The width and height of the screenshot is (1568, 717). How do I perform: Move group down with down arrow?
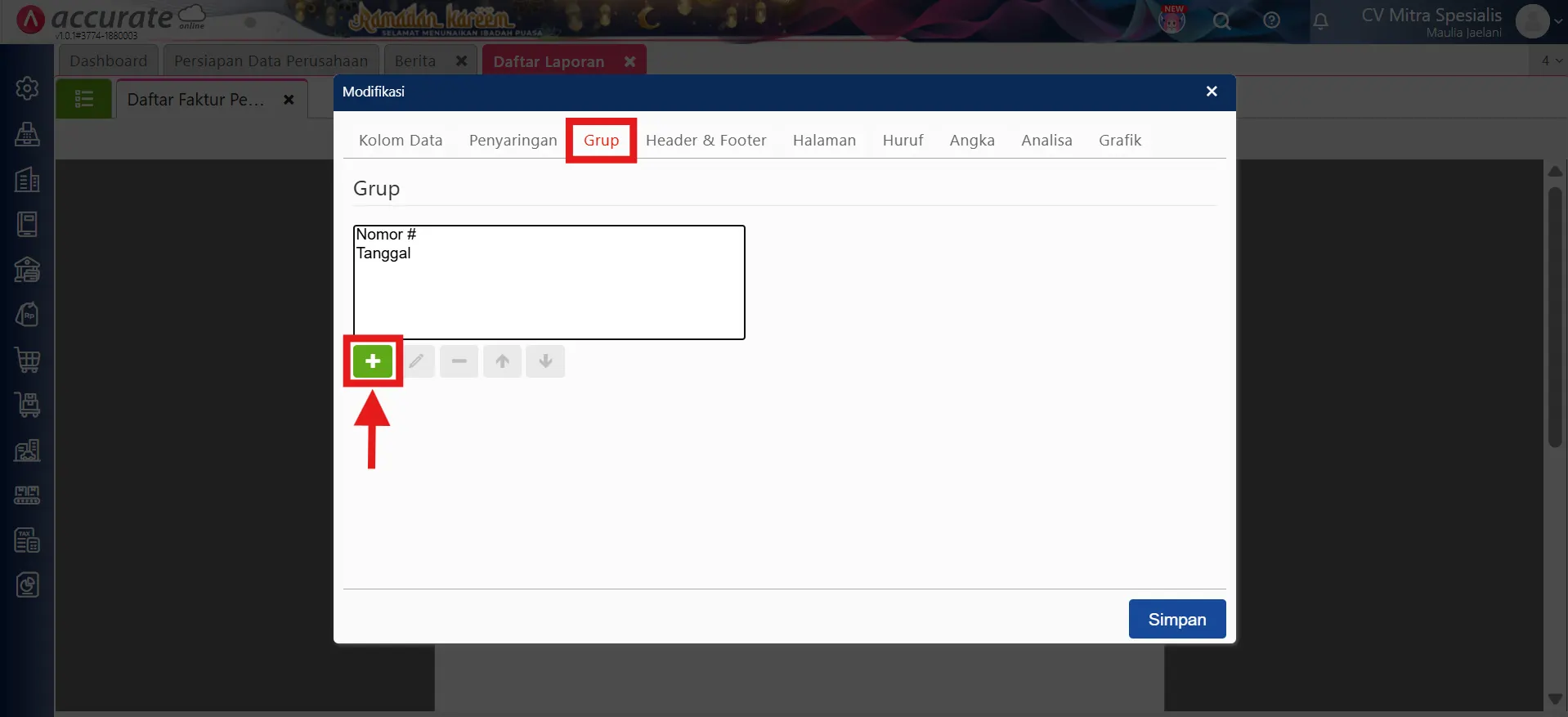pos(545,361)
